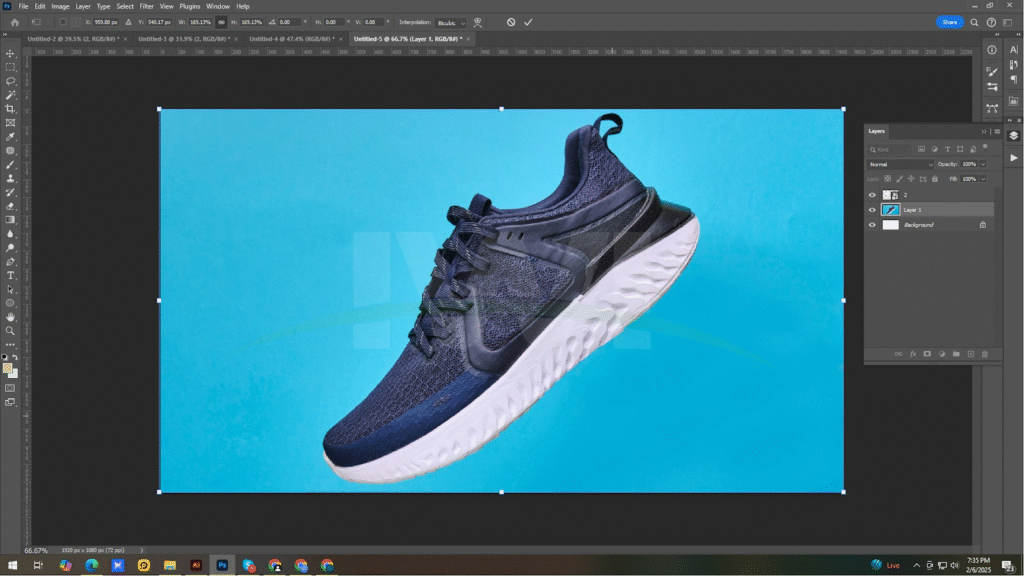Open the Opacity slider dropdown arrow
The height and width of the screenshot is (576, 1024).
(983, 165)
